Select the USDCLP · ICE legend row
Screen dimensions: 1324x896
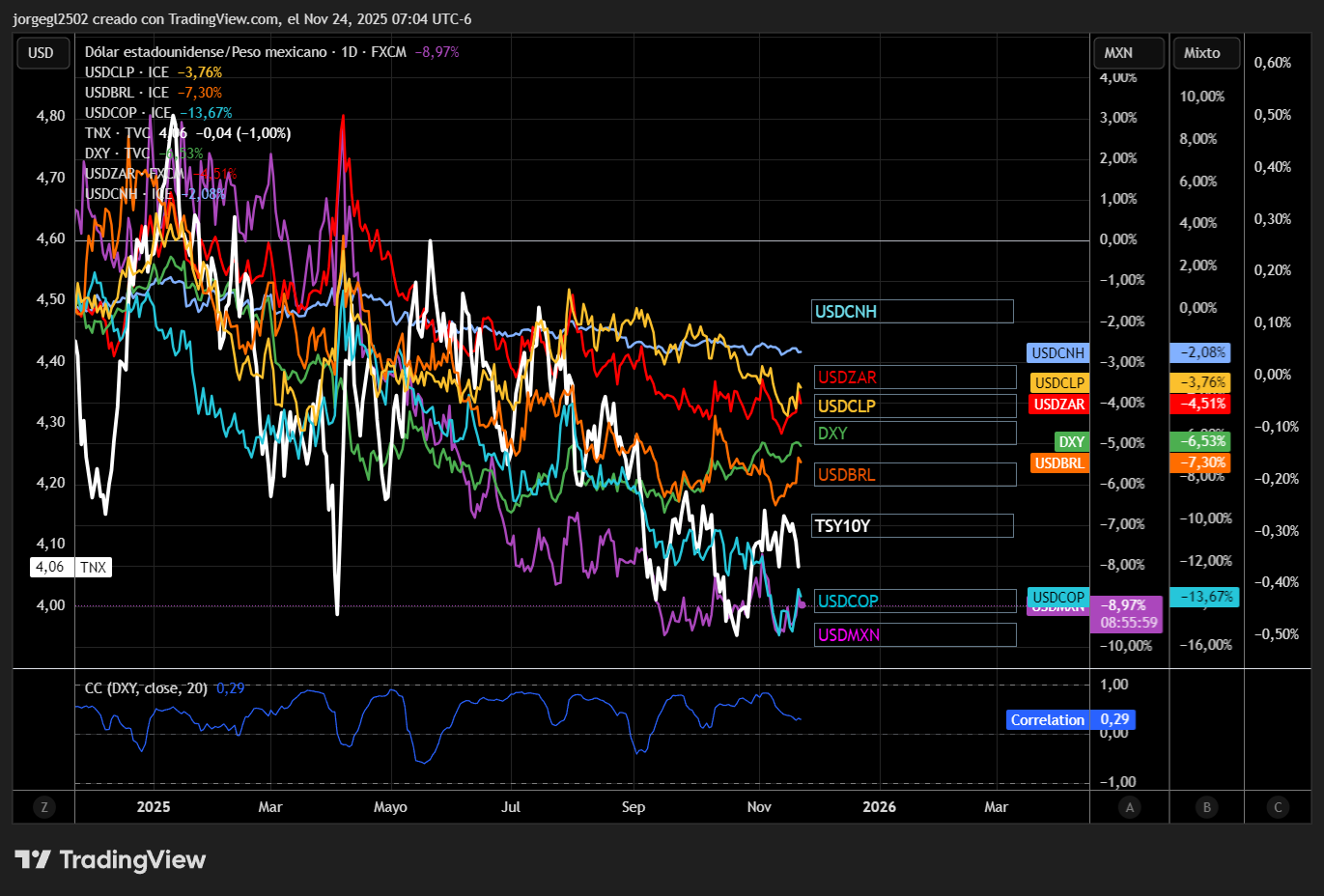coord(154,72)
